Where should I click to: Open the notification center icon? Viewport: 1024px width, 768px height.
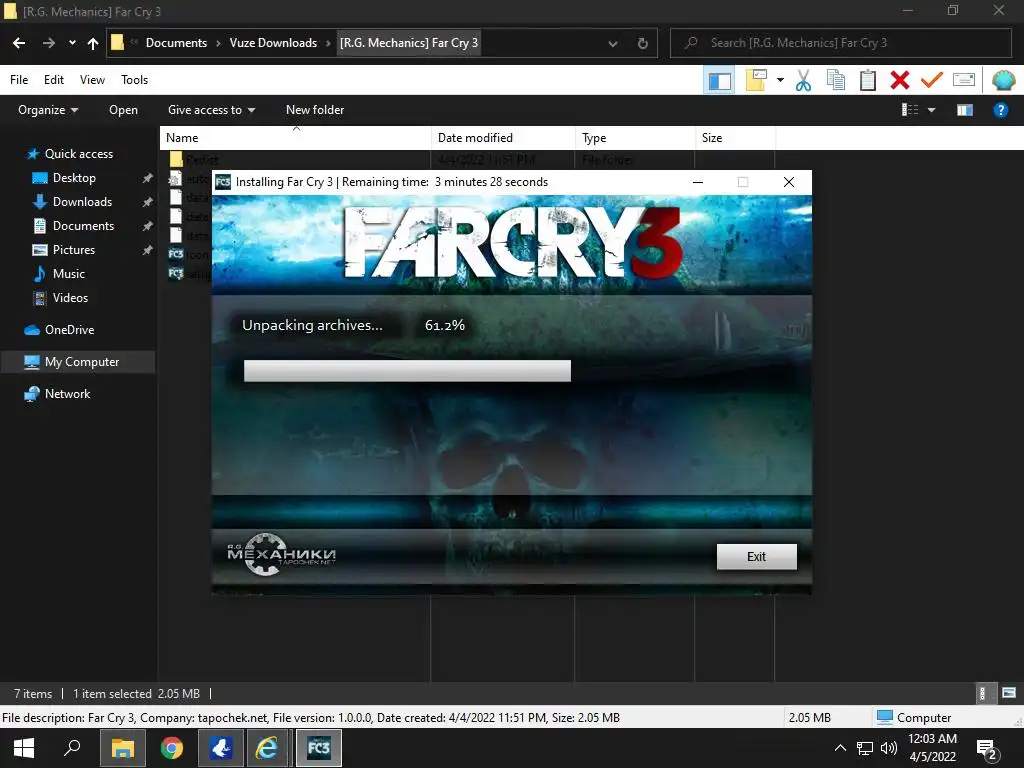coord(987,750)
